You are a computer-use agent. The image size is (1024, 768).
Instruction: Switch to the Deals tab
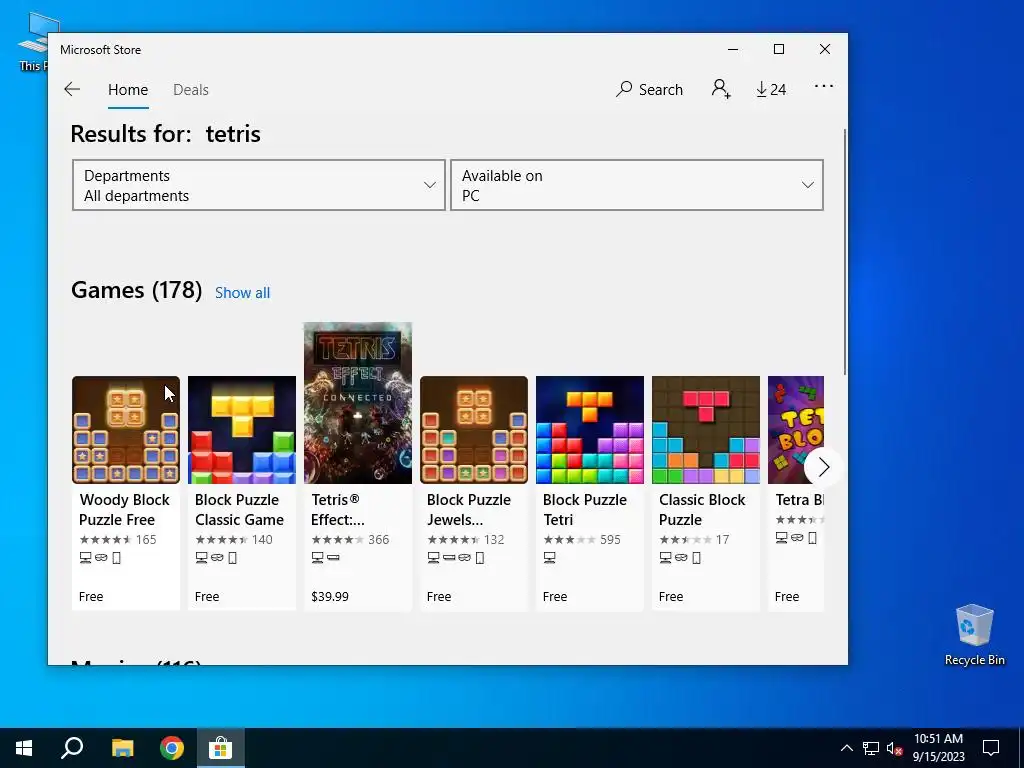coord(191,89)
